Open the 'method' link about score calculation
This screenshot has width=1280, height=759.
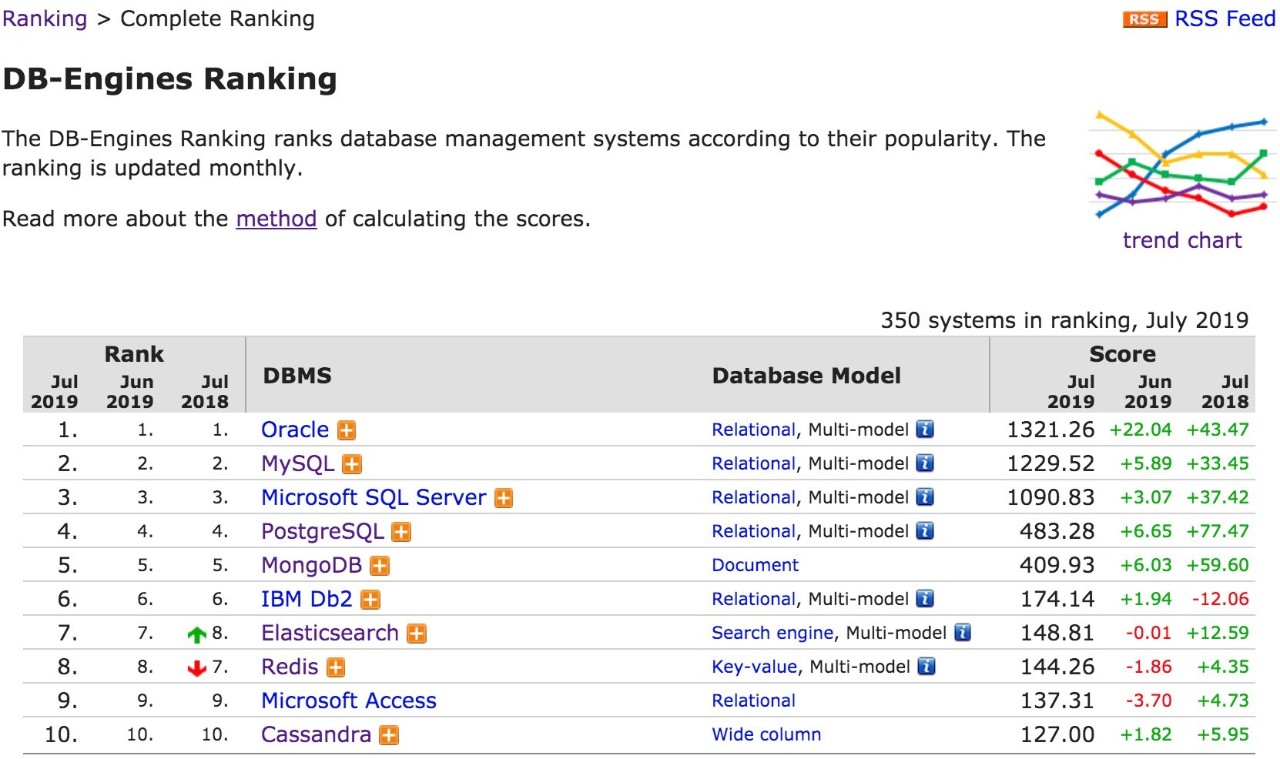click(x=276, y=218)
